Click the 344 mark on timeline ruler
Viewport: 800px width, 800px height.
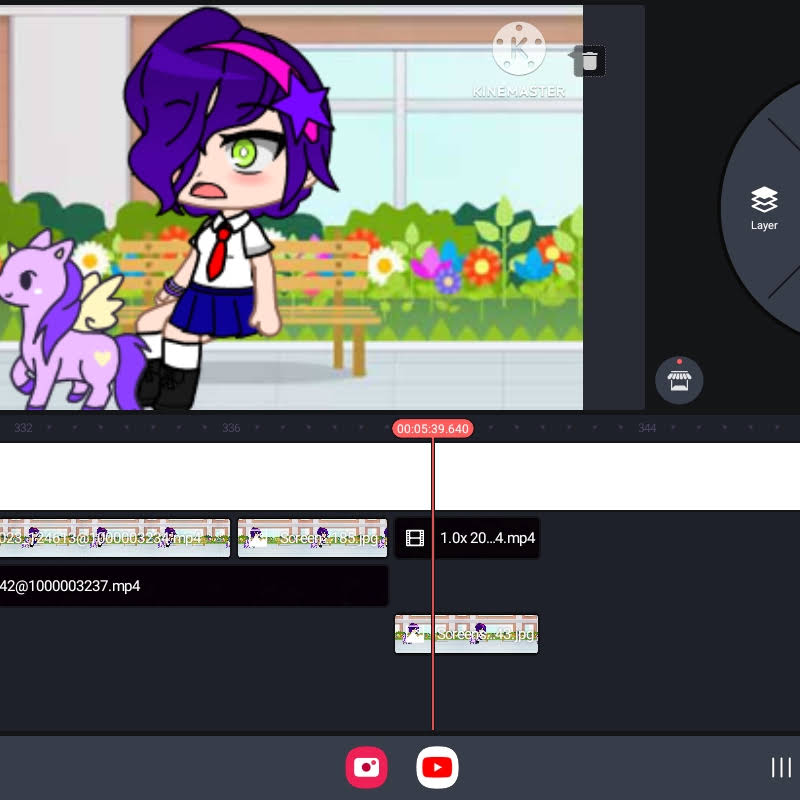(x=647, y=428)
